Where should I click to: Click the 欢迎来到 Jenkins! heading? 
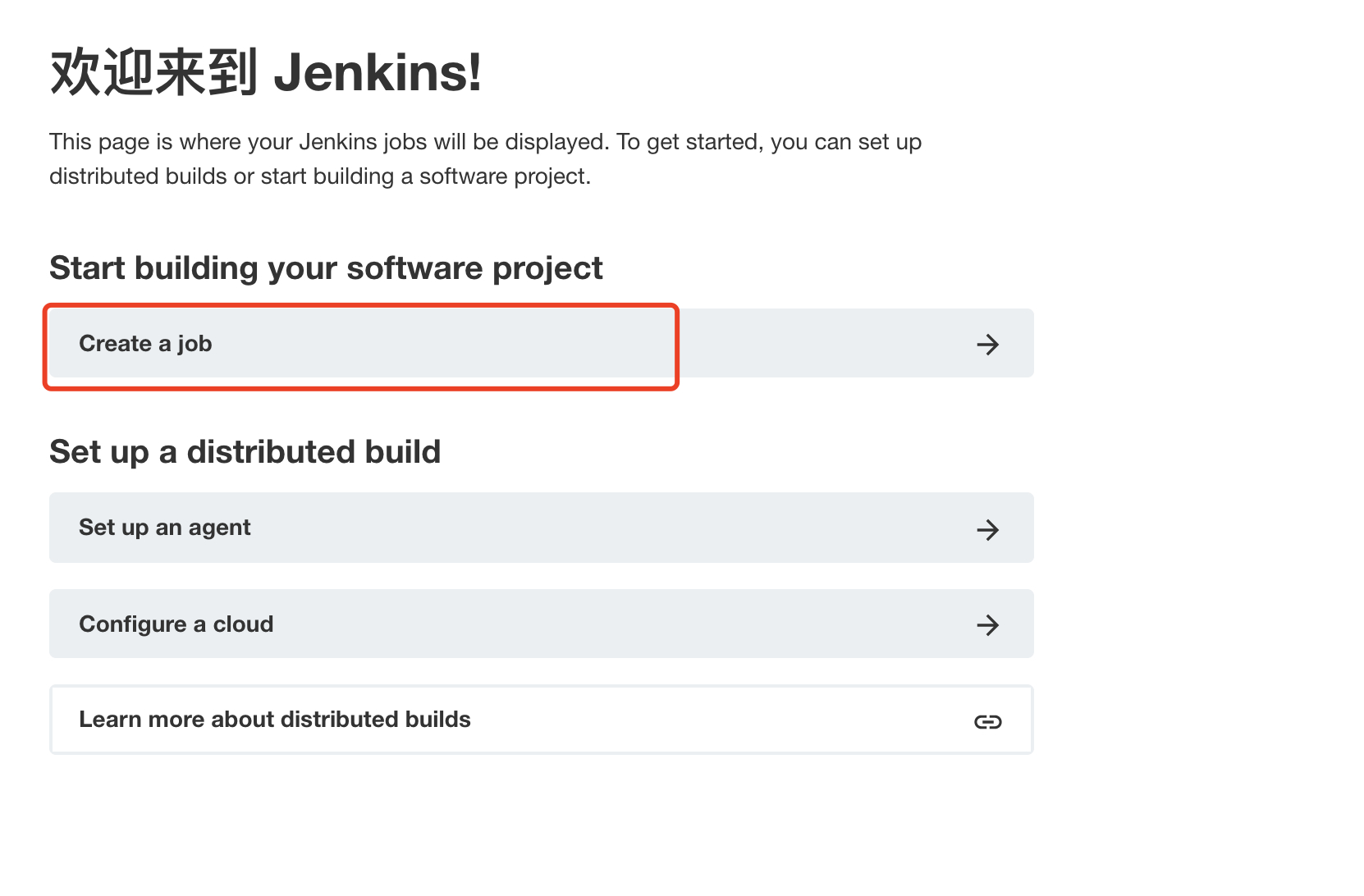tap(266, 72)
